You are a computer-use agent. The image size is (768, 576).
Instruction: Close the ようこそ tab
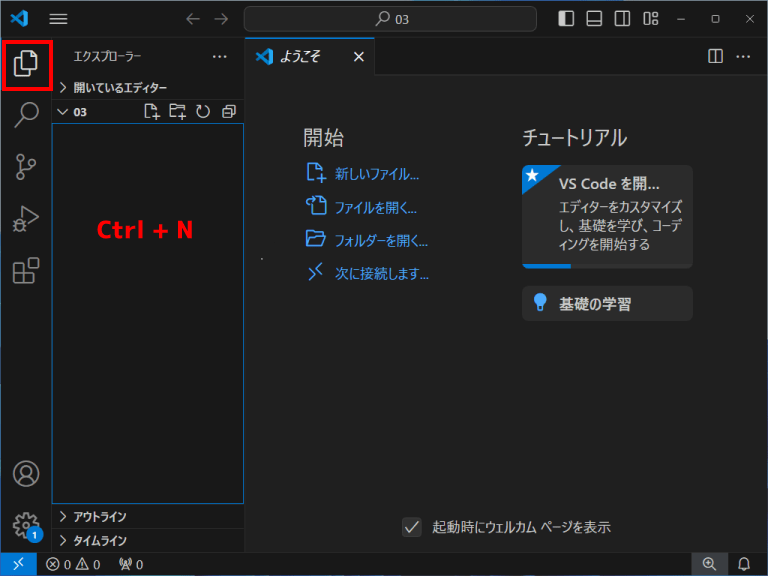click(x=359, y=57)
